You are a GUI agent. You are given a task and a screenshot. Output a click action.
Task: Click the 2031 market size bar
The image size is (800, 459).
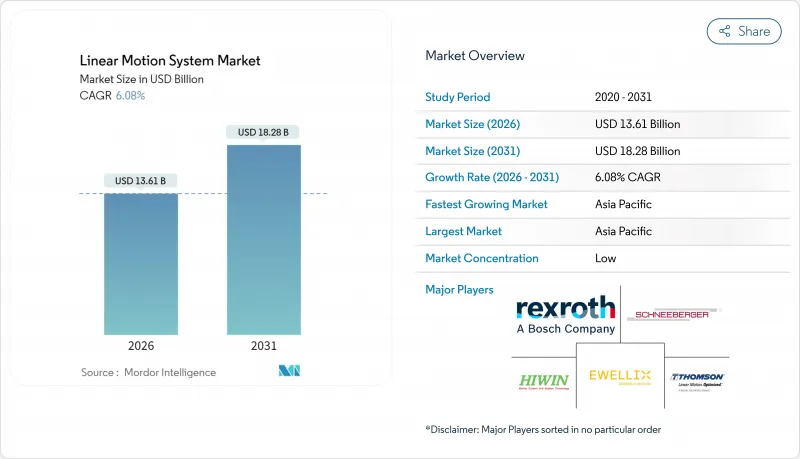264,240
